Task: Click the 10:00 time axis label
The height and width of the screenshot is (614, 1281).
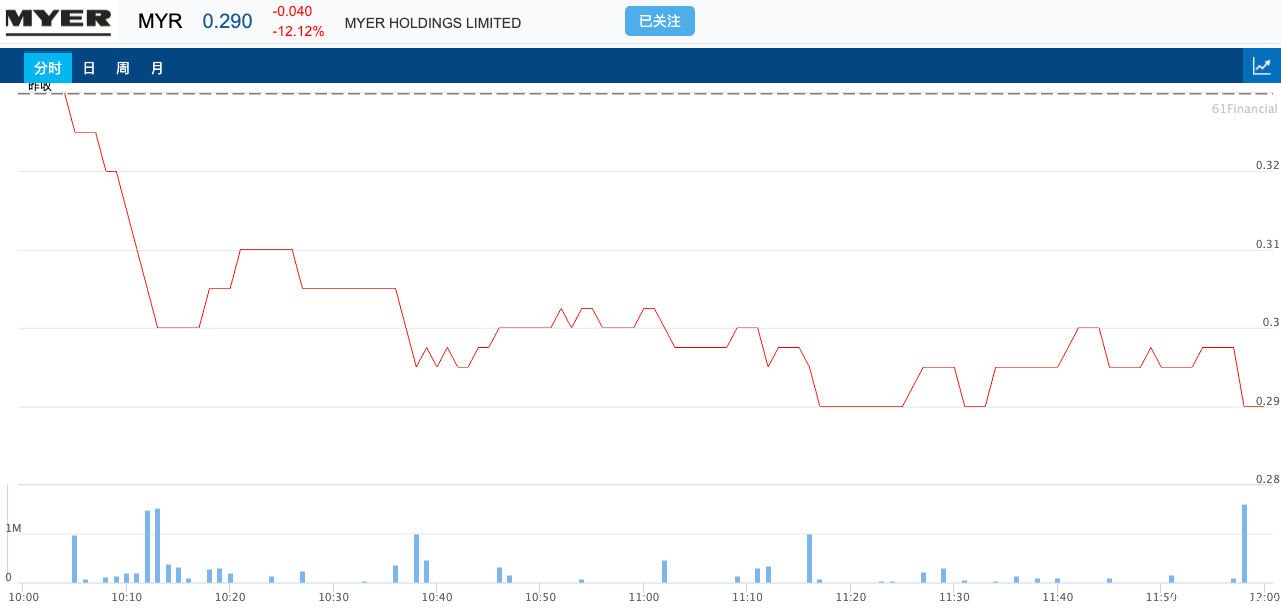Action: pyautogui.click(x=23, y=597)
